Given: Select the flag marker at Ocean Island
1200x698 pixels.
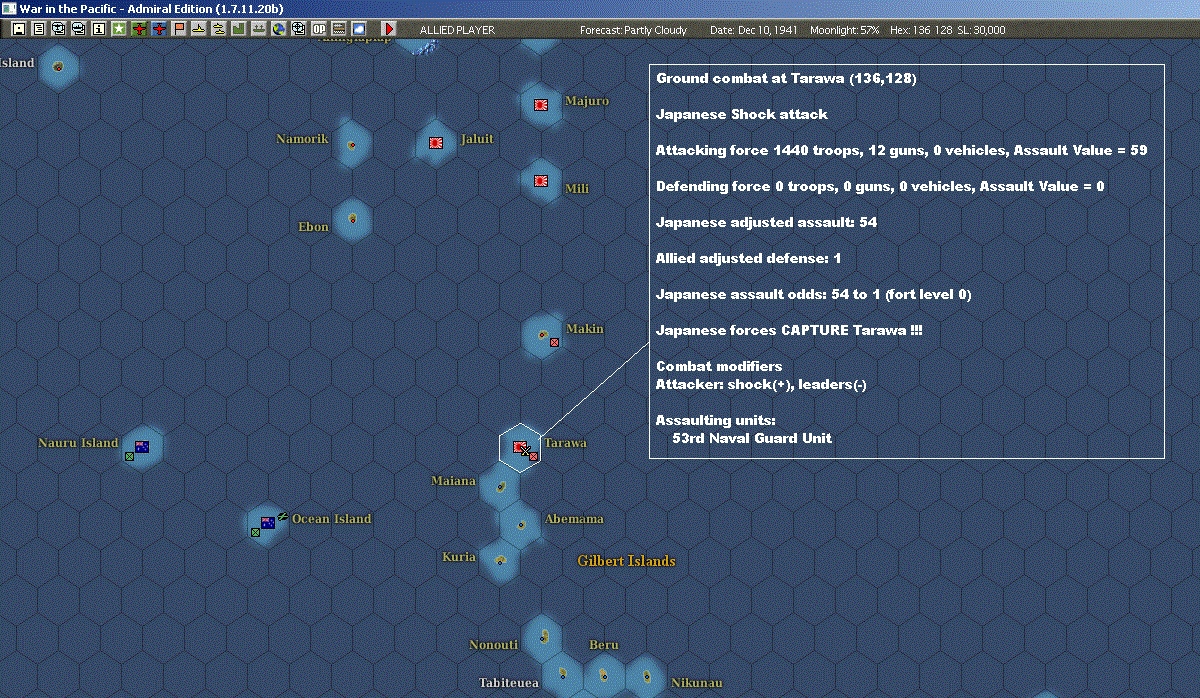Looking at the screenshot, I should [x=268, y=523].
